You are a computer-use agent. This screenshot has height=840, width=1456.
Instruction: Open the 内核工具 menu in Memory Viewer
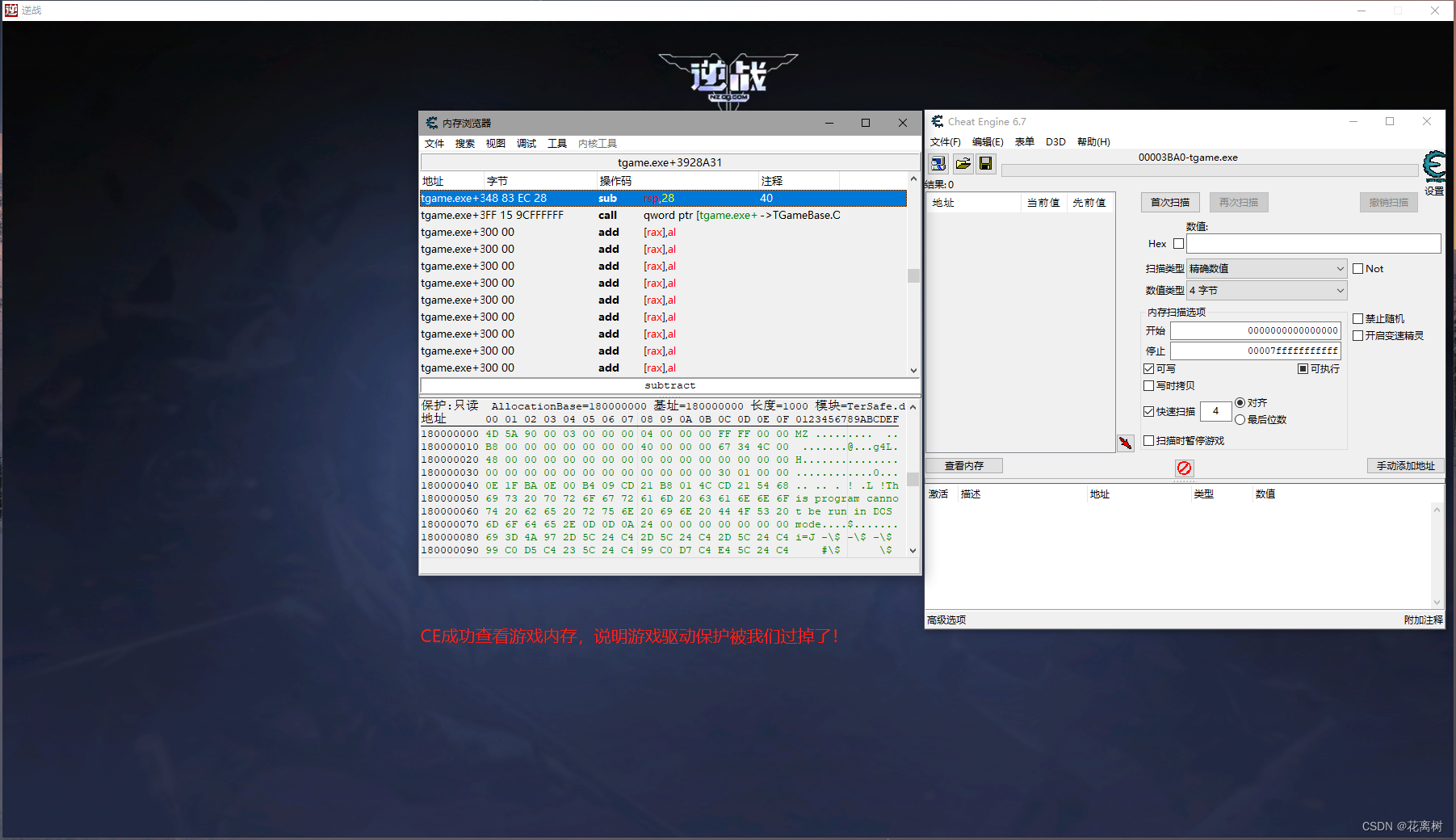(598, 144)
